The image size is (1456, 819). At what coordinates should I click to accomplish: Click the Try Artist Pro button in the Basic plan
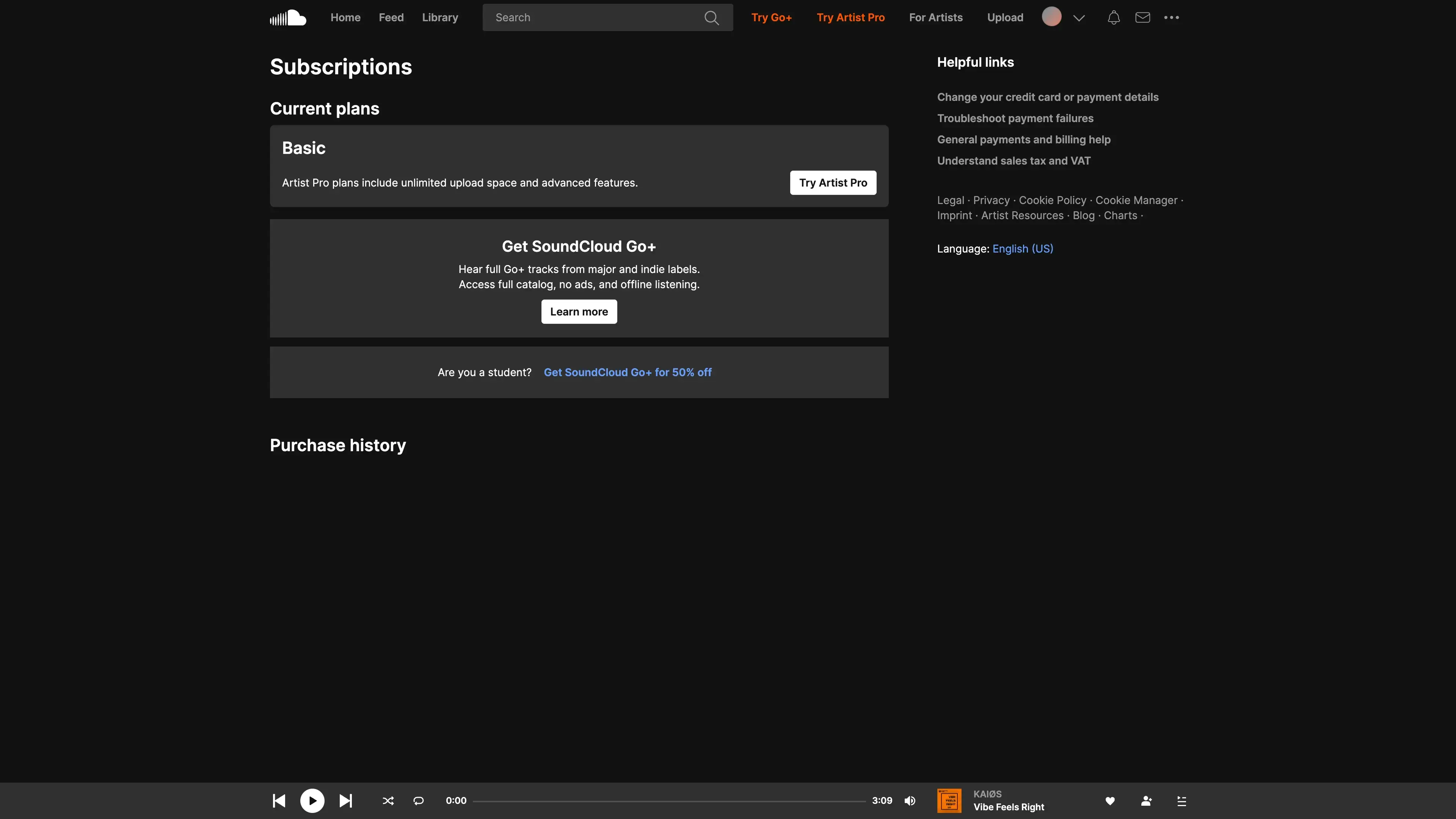point(833,182)
